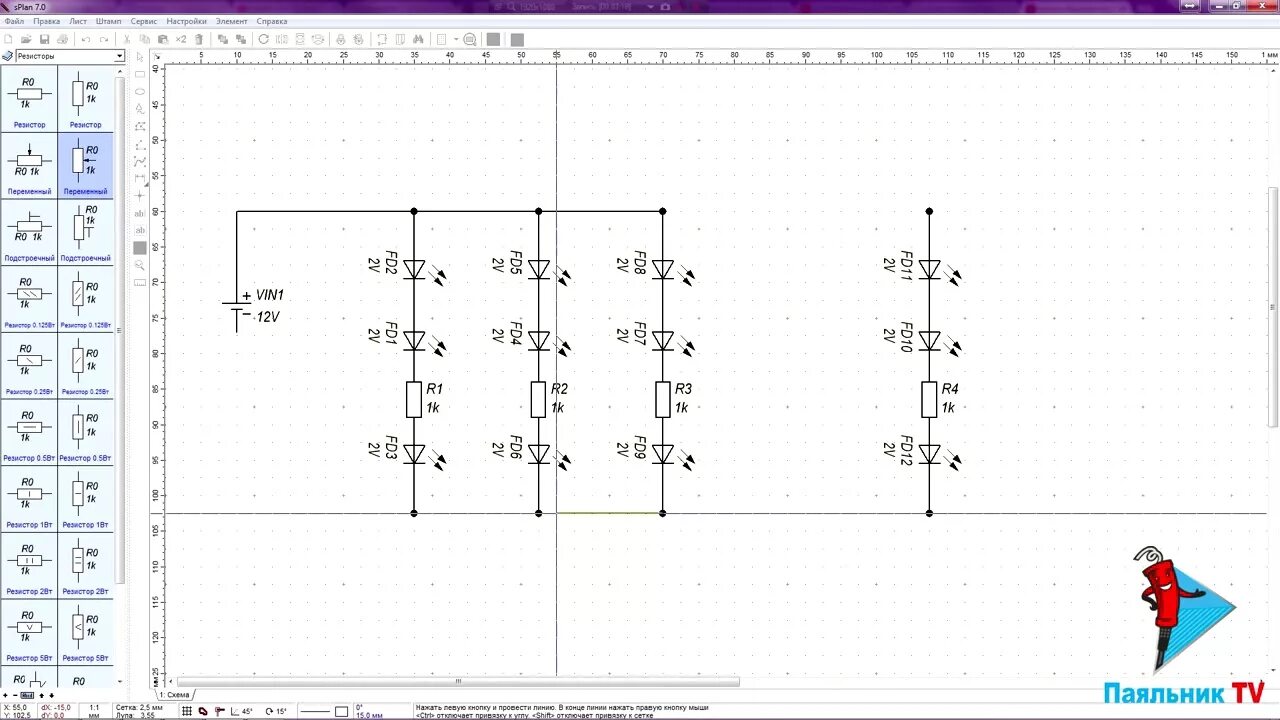The height and width of the screenshot is (720, 1280).
Task: Click the LED labeled FD12
Action: [929, 454]
